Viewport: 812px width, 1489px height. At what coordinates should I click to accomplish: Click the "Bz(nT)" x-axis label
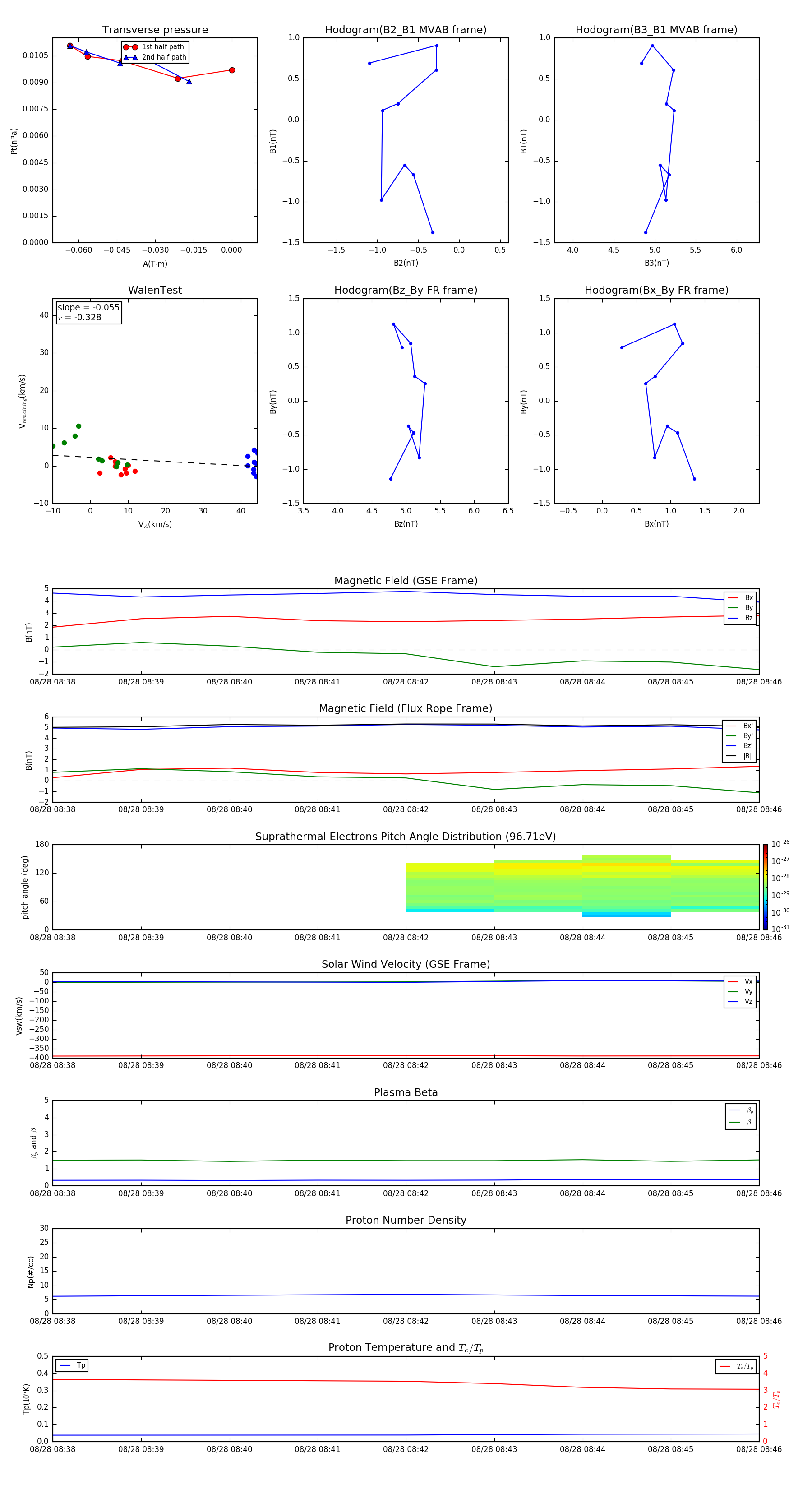[x=406, y=524]
